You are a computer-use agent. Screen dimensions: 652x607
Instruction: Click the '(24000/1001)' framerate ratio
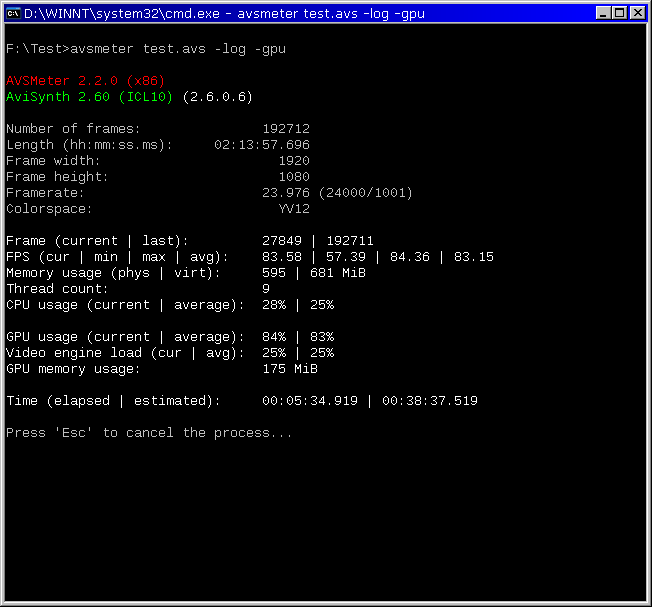tap(366, 193)
